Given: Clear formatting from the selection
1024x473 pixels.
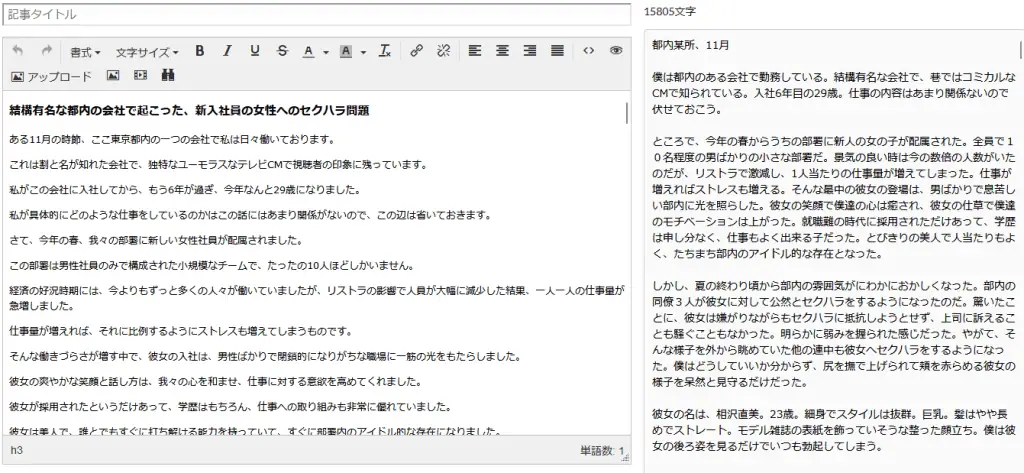Looking at the screenshot, I should [385, 51].
